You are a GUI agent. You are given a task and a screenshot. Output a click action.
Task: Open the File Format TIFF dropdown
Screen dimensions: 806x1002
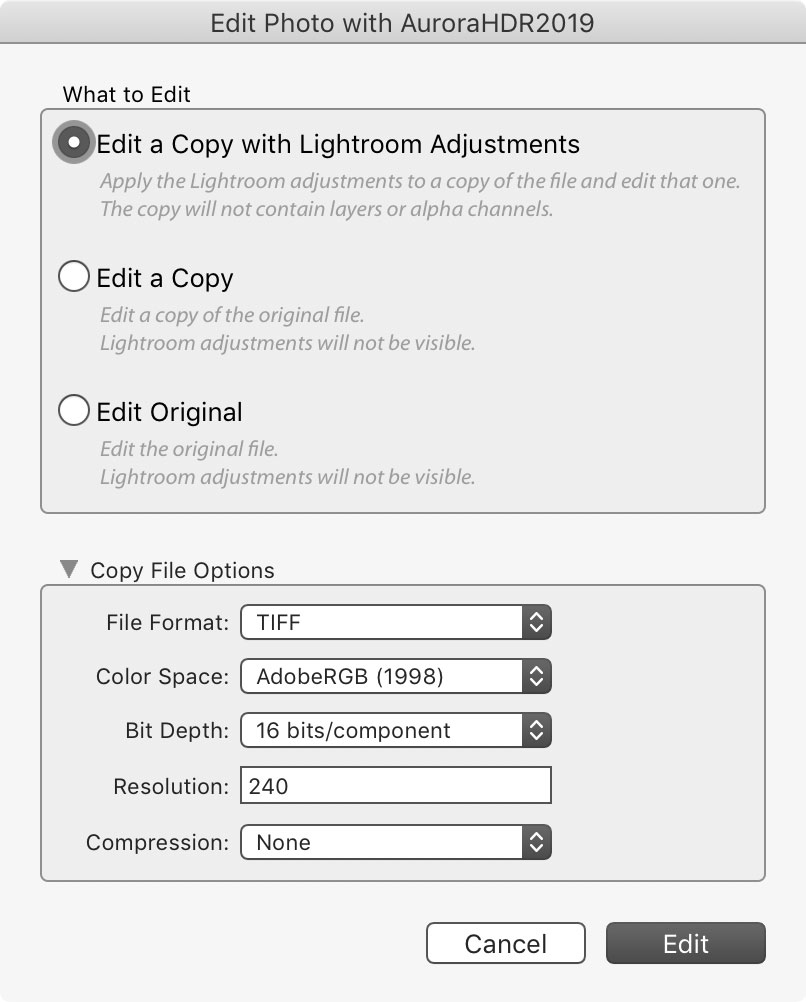point(396,622)
